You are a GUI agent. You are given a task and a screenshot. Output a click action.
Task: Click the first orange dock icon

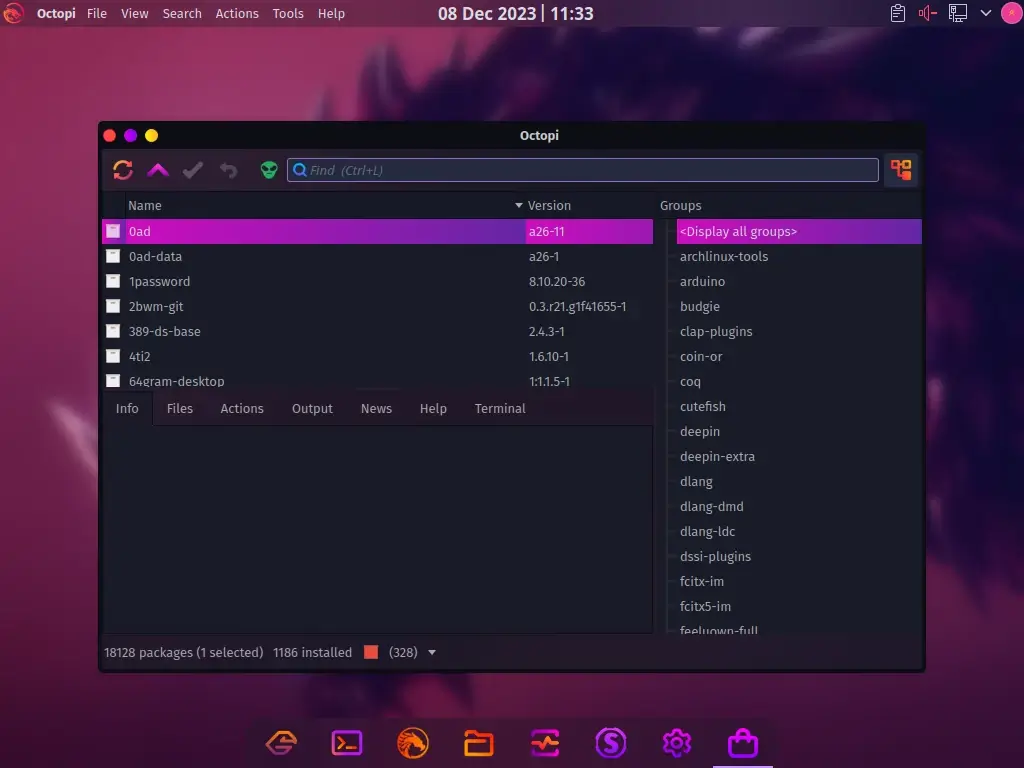click(x=281, y=743)
